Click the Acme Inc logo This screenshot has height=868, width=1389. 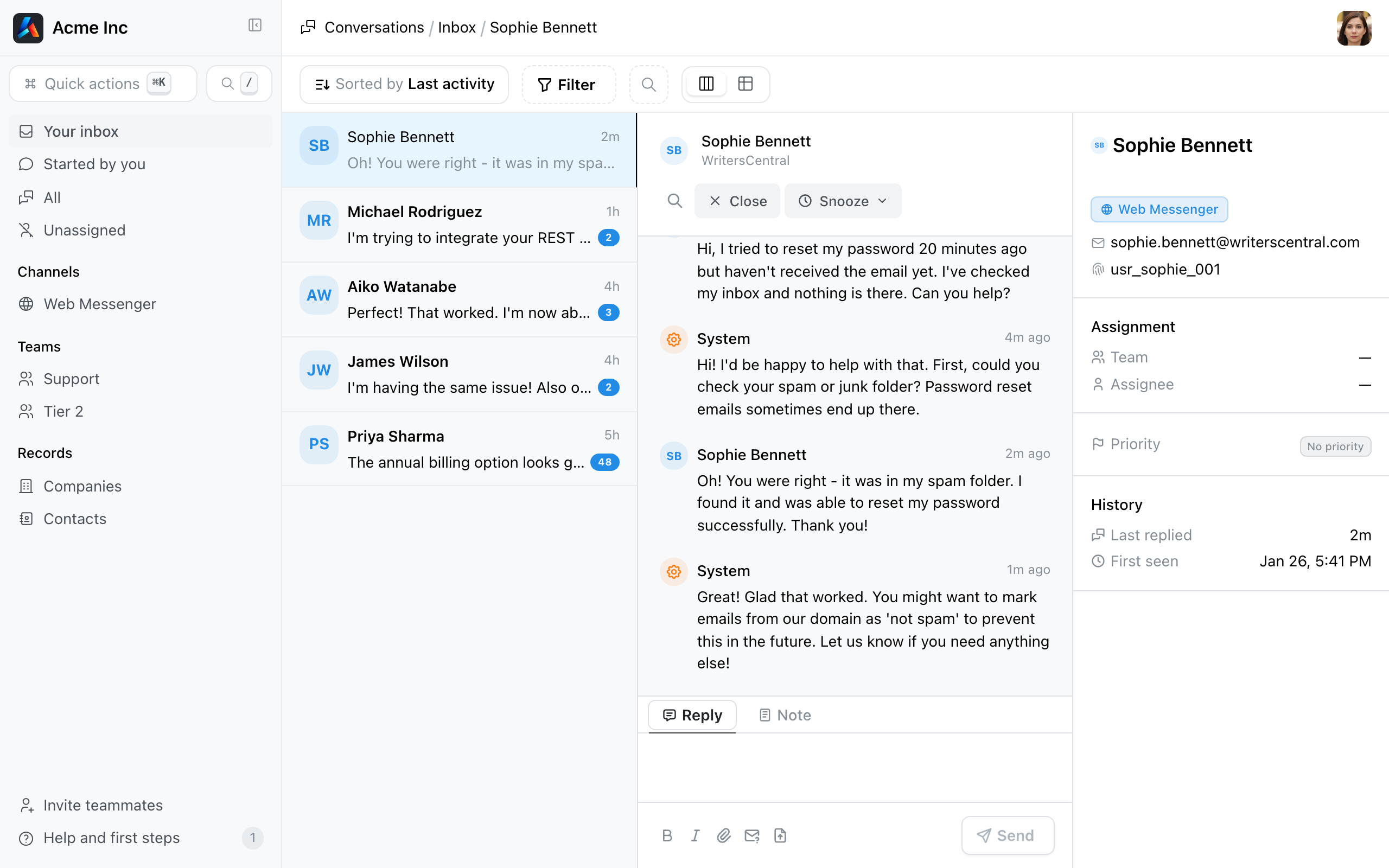tap(28, 28)
